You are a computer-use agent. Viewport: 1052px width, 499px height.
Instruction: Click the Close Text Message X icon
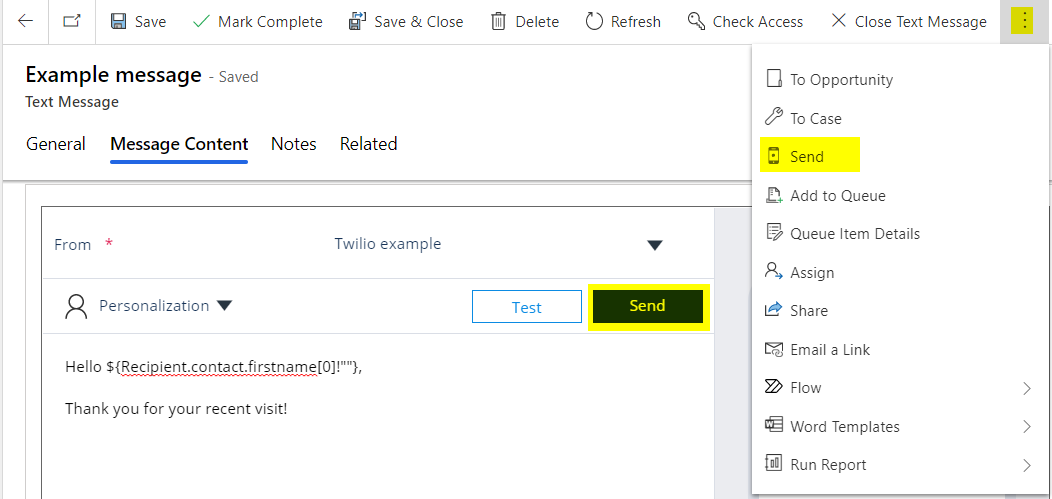[x=839, y=21]
